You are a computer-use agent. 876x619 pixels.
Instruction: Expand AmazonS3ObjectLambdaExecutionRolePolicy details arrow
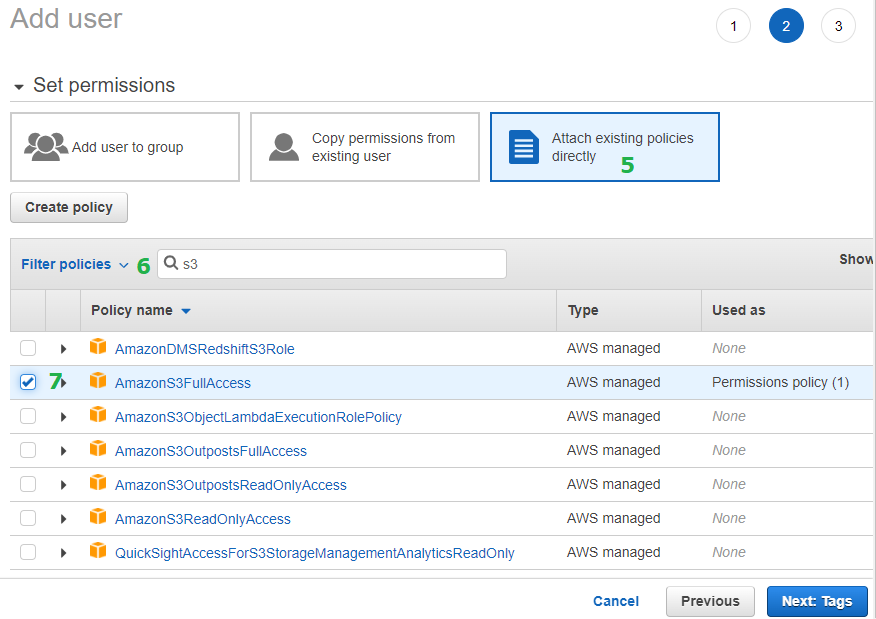click(63, 417)
